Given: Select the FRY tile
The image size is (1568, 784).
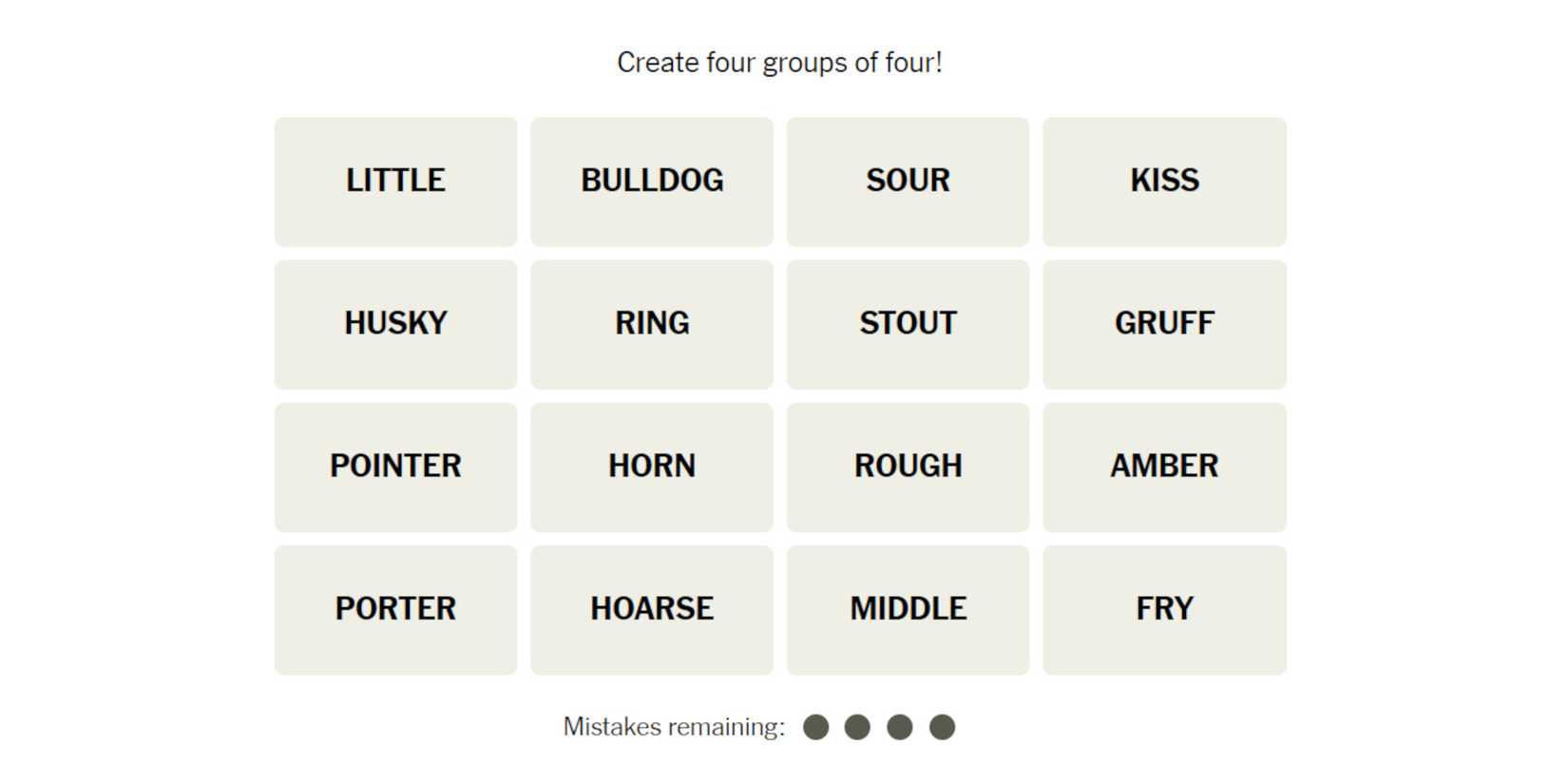Looking at the screenshot, I should click(1164, 609).
